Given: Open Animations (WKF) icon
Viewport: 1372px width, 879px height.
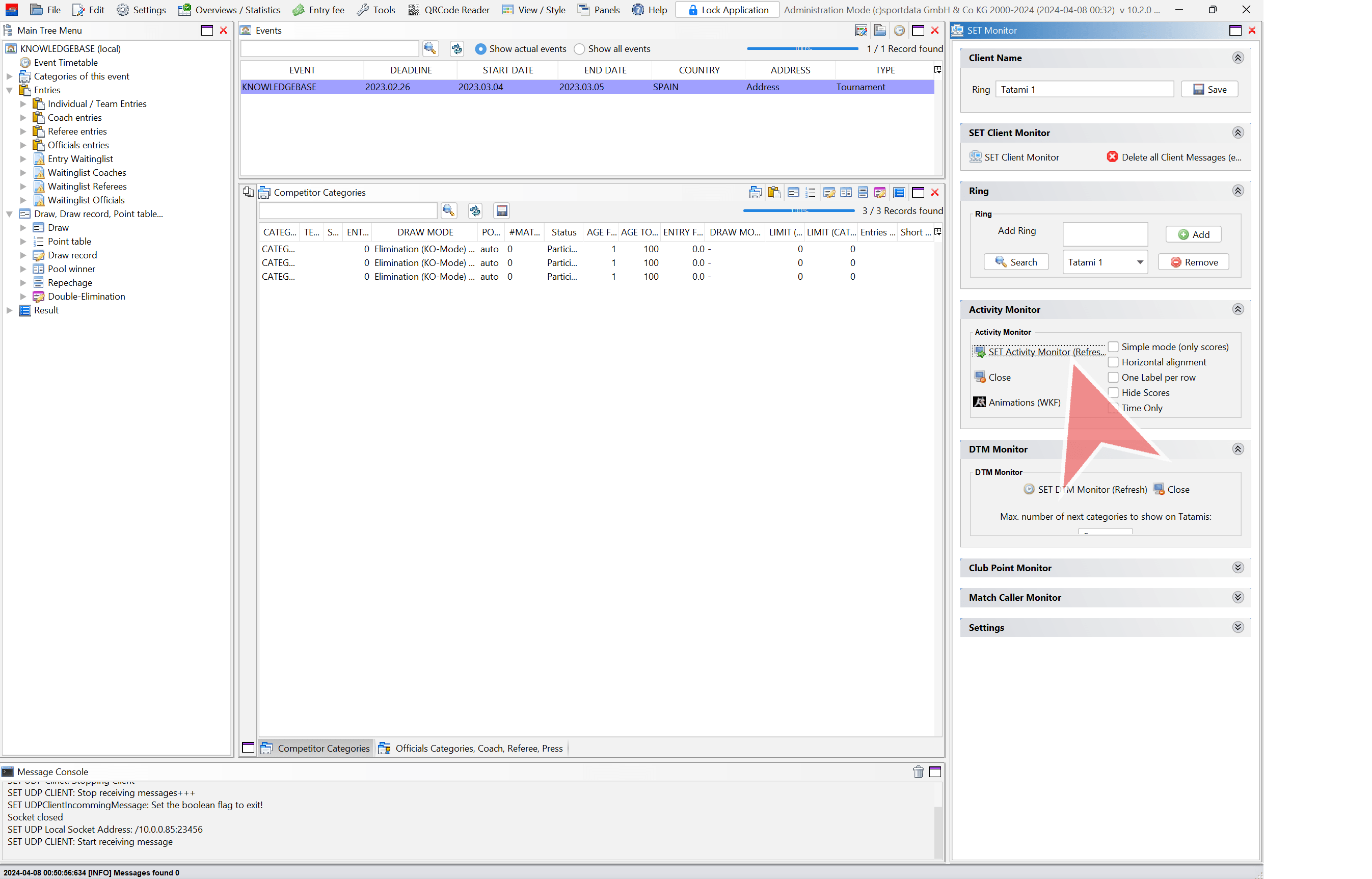Looking at the screenshot, I should pos(979,403).
